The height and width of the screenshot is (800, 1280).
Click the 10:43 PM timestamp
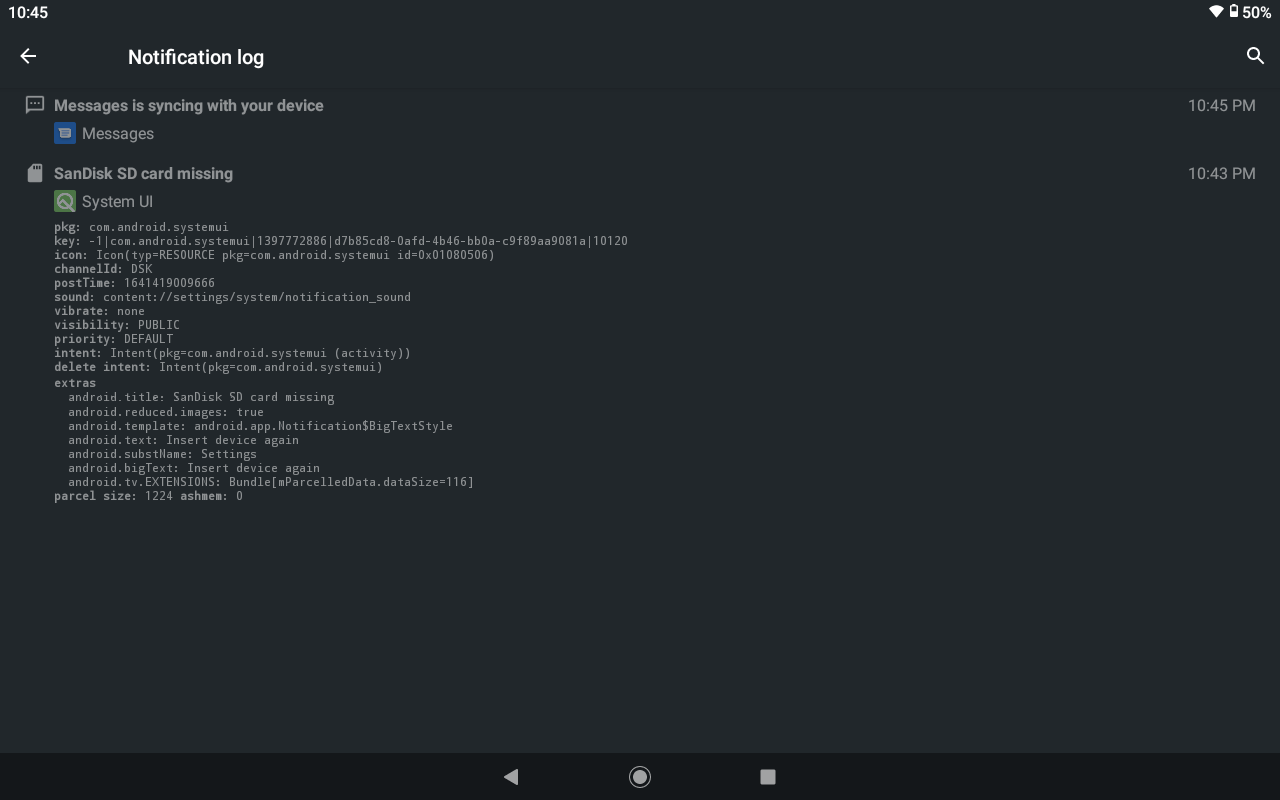[1221, 173]
